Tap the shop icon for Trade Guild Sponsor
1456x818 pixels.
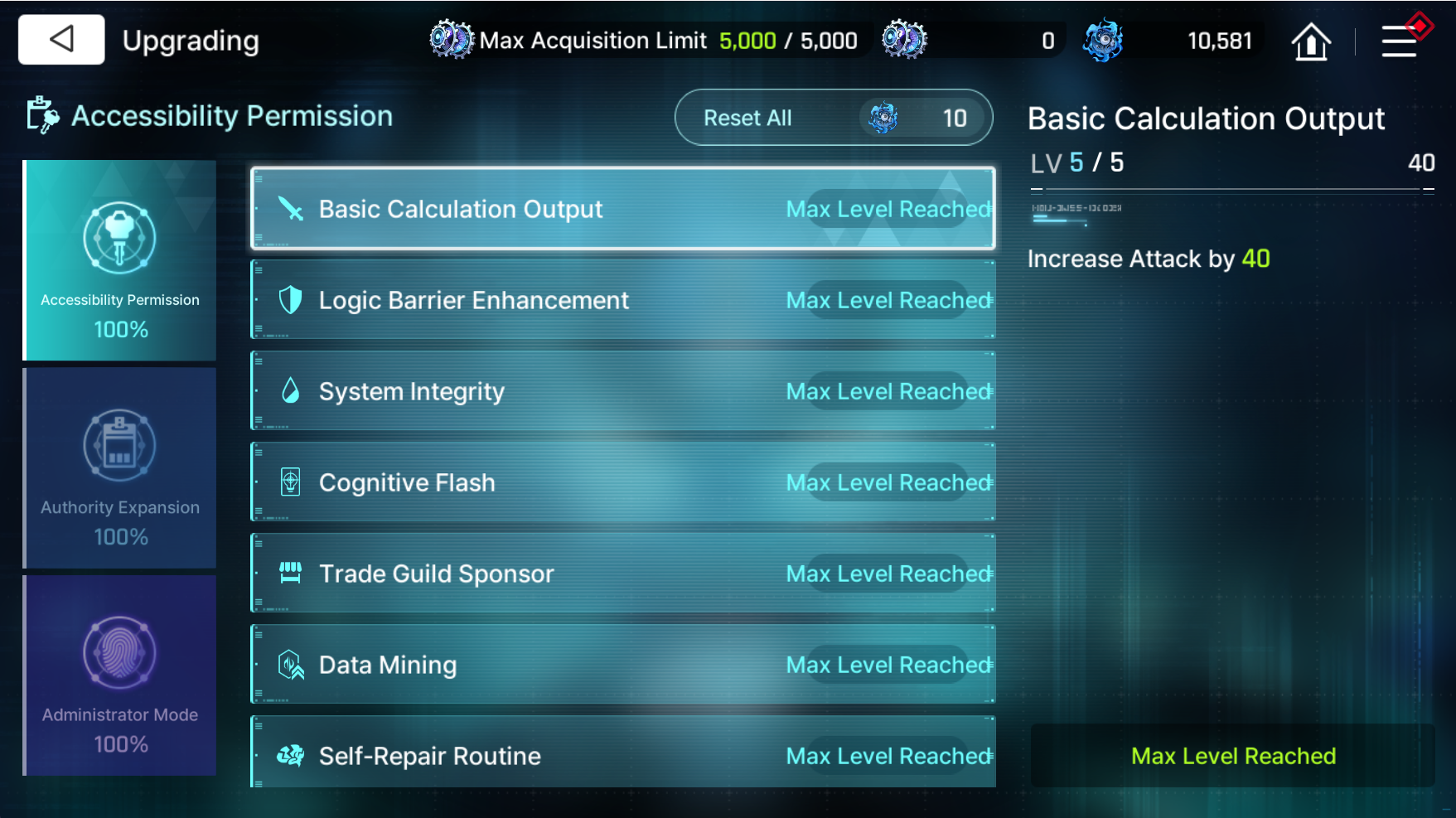[290, 573]
